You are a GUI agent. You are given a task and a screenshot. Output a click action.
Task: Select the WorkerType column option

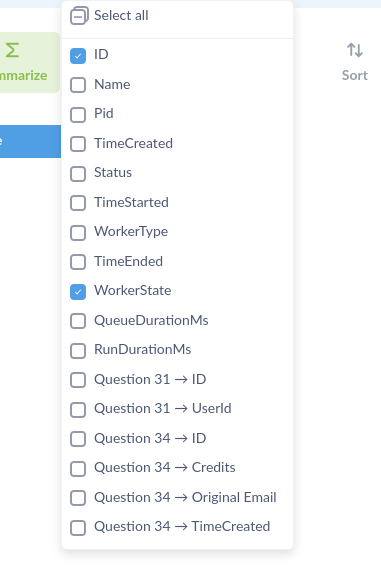pyautogui.click(x=78, y=233)
